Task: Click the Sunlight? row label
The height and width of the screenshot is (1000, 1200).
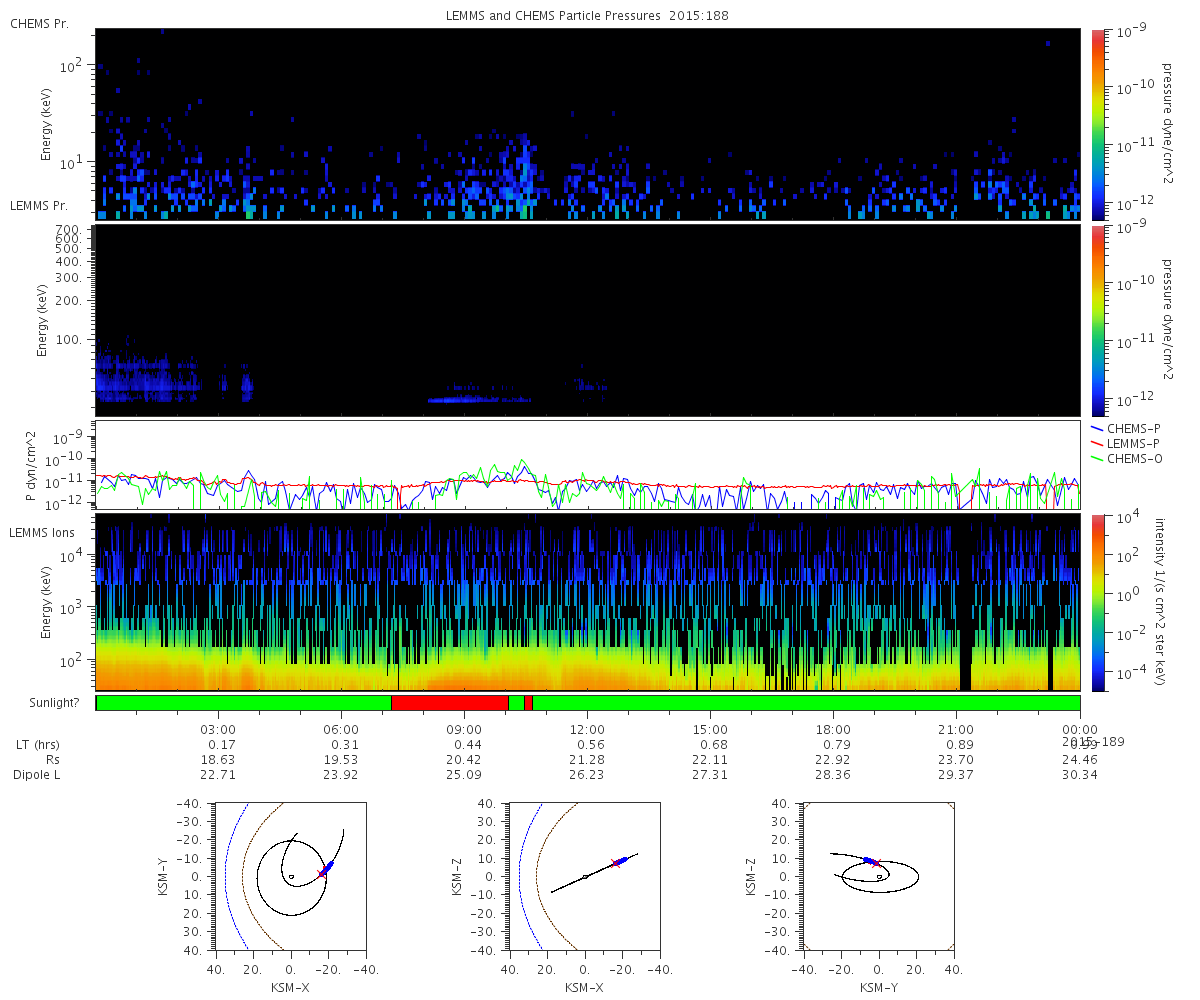Action: point(48,703)
